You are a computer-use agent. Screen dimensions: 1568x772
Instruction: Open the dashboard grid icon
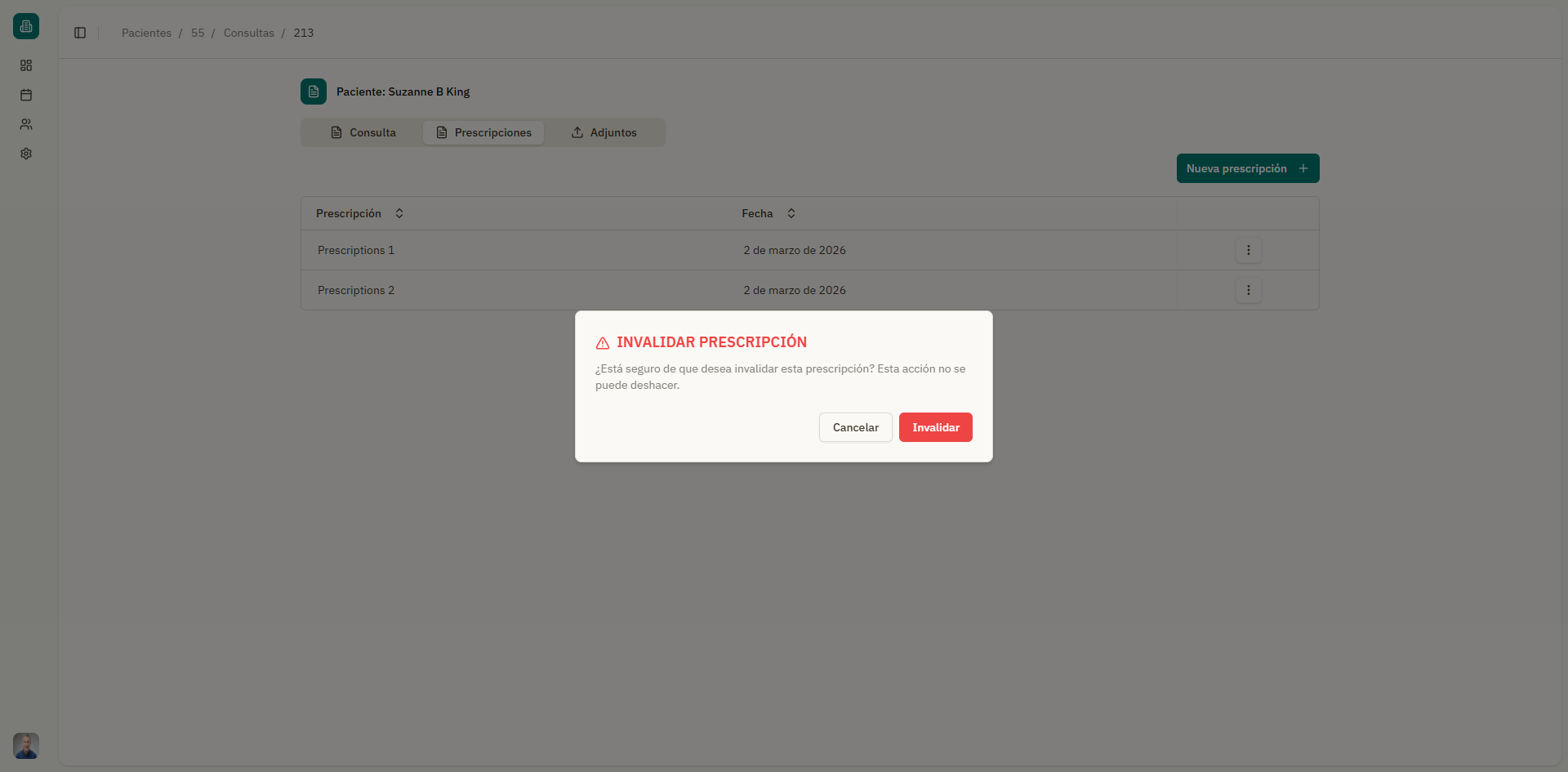coord(26,65)
